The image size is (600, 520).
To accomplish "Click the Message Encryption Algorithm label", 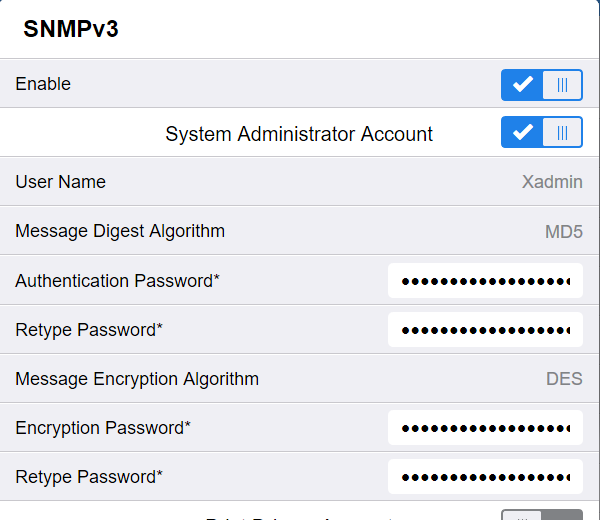I will point(137,379).
